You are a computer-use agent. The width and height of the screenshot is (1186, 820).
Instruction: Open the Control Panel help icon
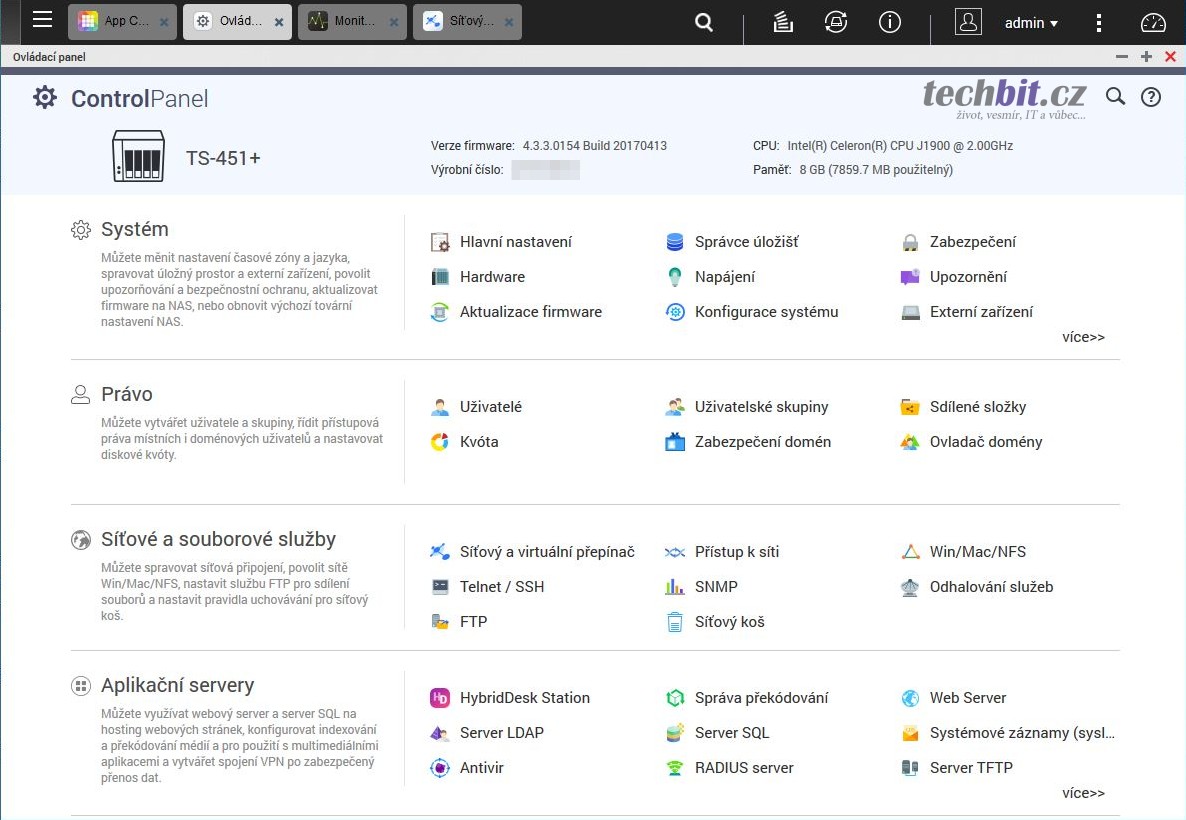point(1151,97)
